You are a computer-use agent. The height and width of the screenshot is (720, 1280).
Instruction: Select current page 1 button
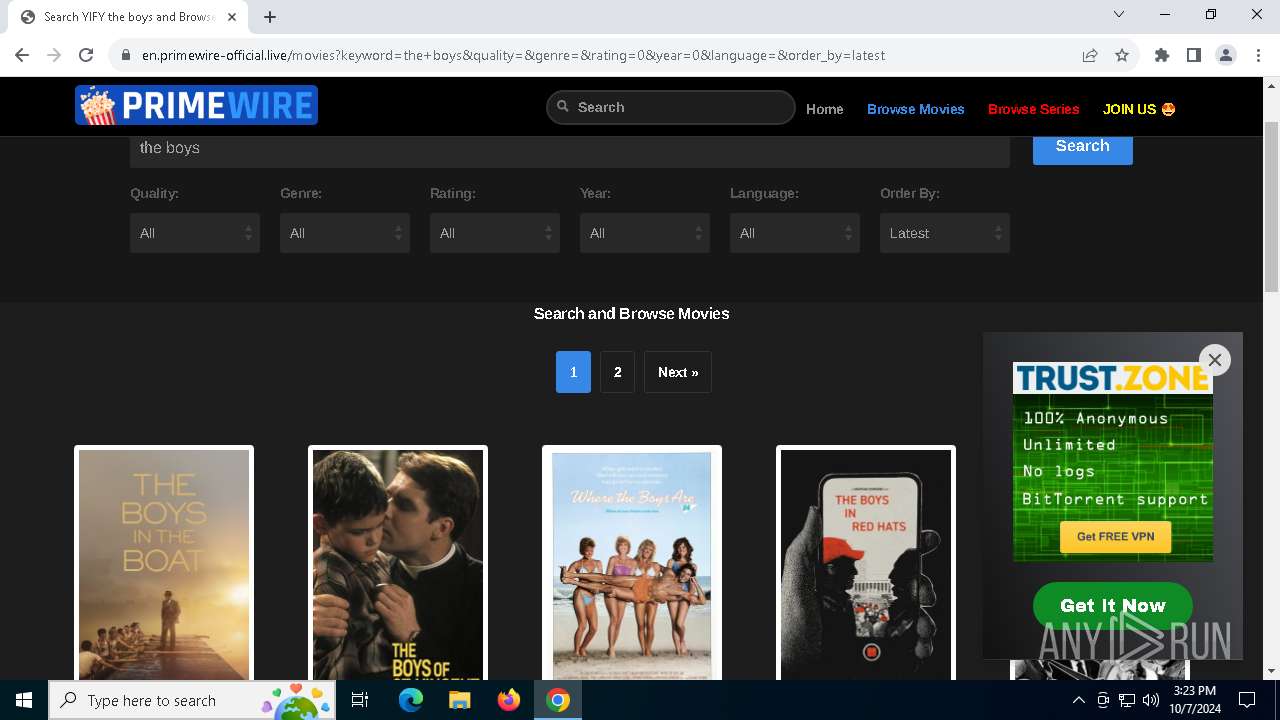click(x=573, y=372)
